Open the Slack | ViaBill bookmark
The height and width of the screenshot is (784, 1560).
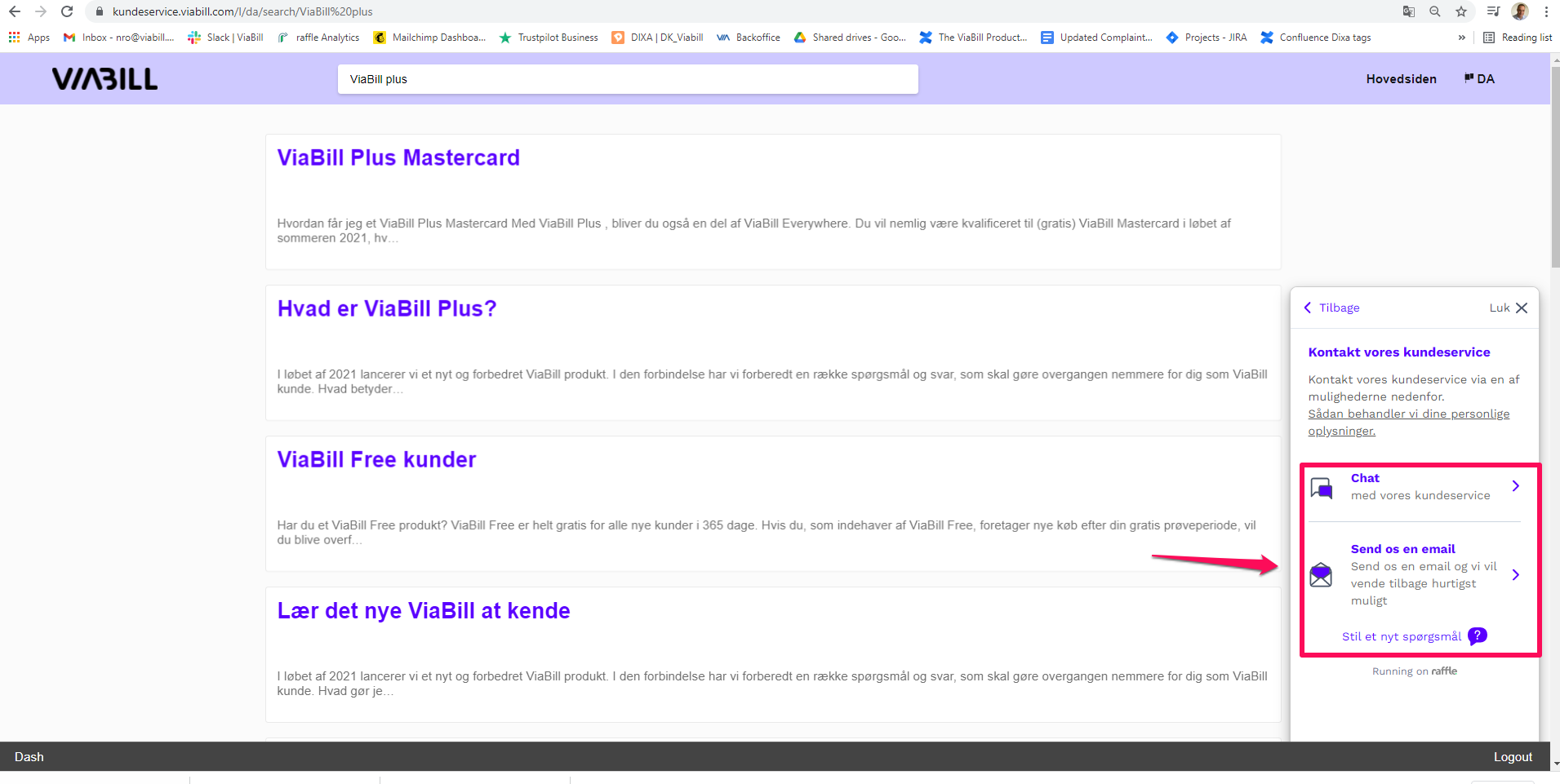click(x=225, y=38)
